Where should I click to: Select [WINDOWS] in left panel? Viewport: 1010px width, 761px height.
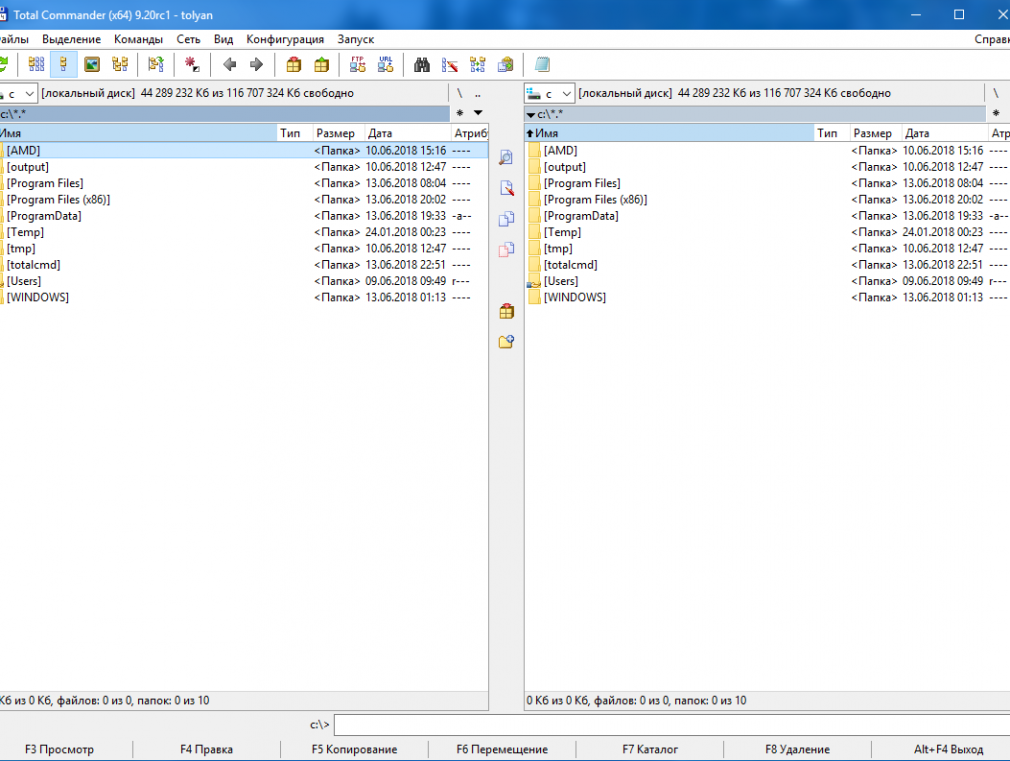244,298
